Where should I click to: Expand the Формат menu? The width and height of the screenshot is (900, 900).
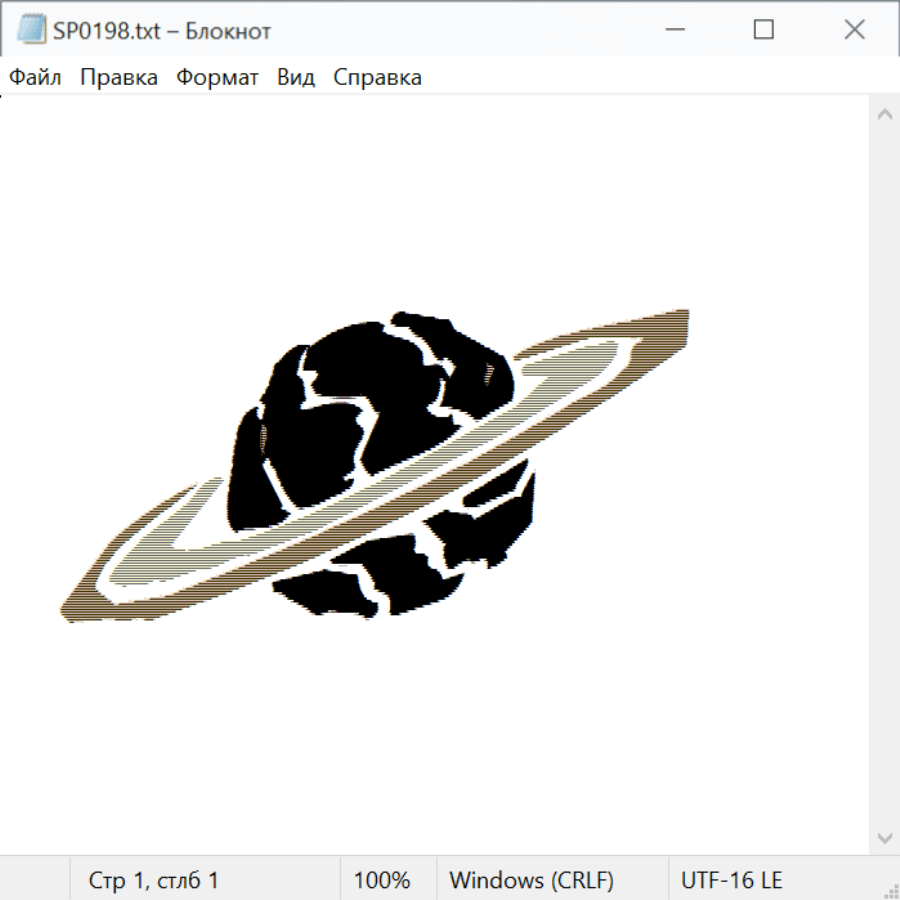[x=217, y=77]
